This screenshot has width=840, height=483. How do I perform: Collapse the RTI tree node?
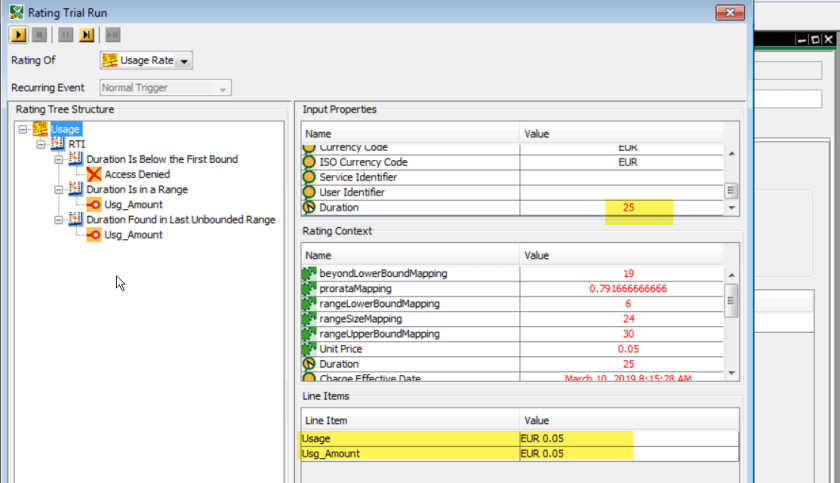coord(41,144)
